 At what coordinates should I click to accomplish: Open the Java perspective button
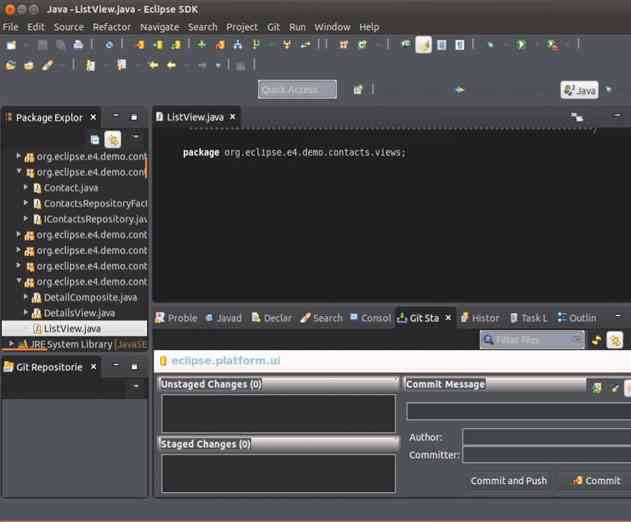pyautogui.click(x=579, y=90)
